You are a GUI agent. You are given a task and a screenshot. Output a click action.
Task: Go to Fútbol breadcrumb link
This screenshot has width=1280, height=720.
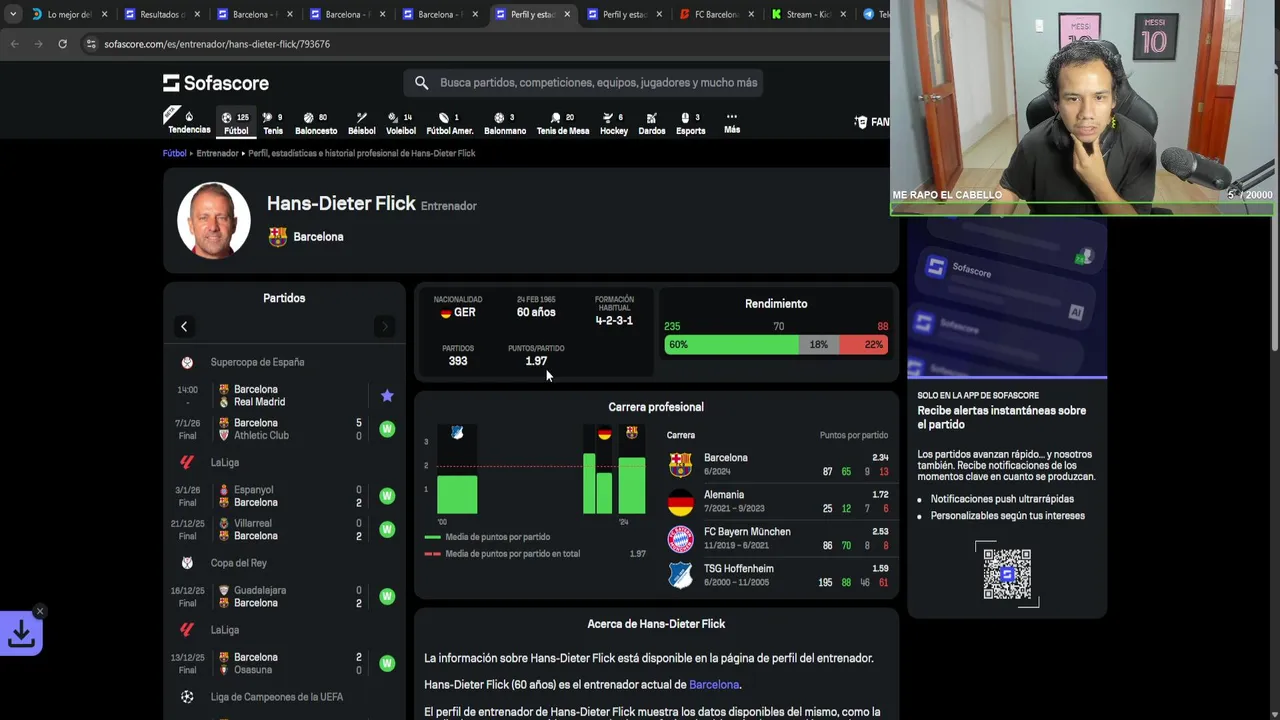tap(175, 153)
